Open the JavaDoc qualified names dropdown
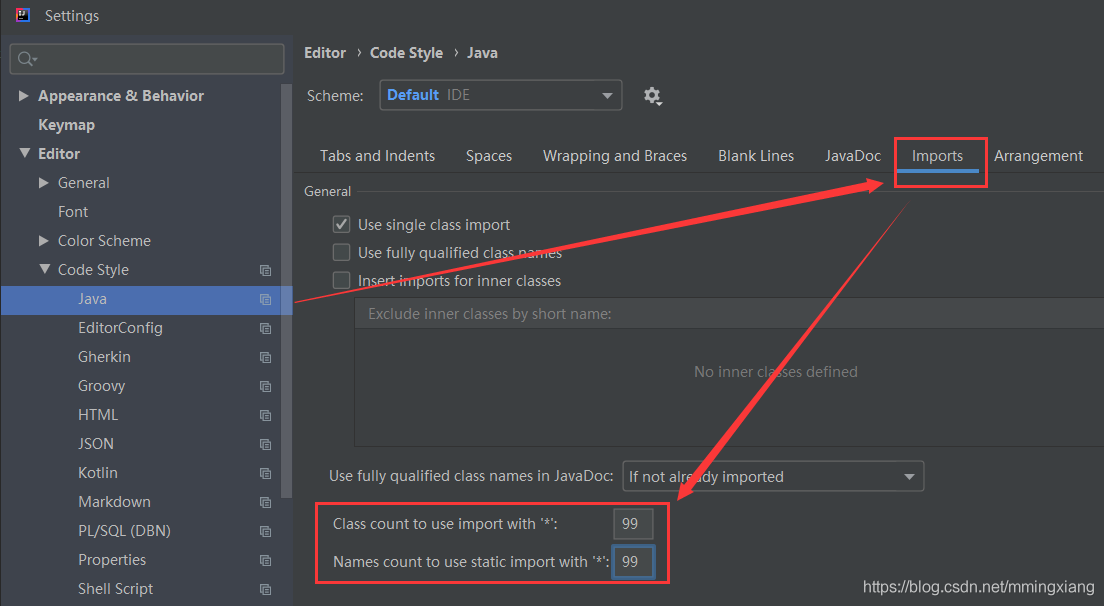1104x606 pixels. pos(773,477)
